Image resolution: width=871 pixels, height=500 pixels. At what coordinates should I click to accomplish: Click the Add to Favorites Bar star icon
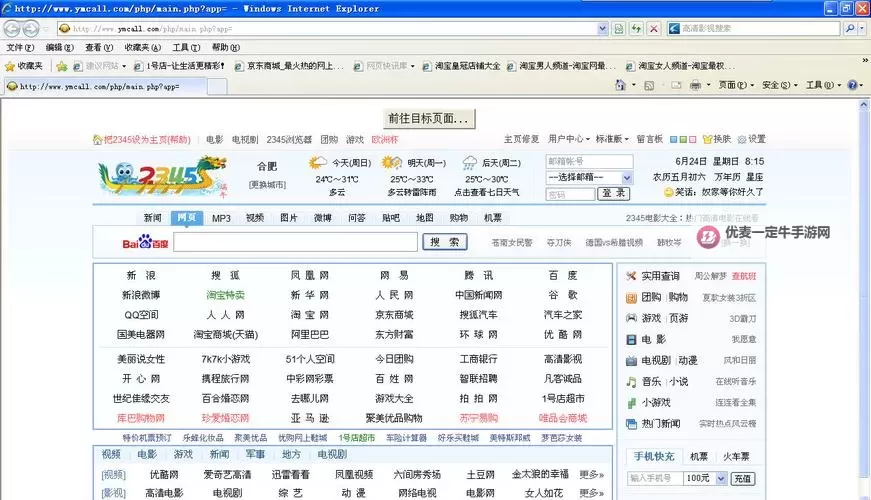point(62,66)
